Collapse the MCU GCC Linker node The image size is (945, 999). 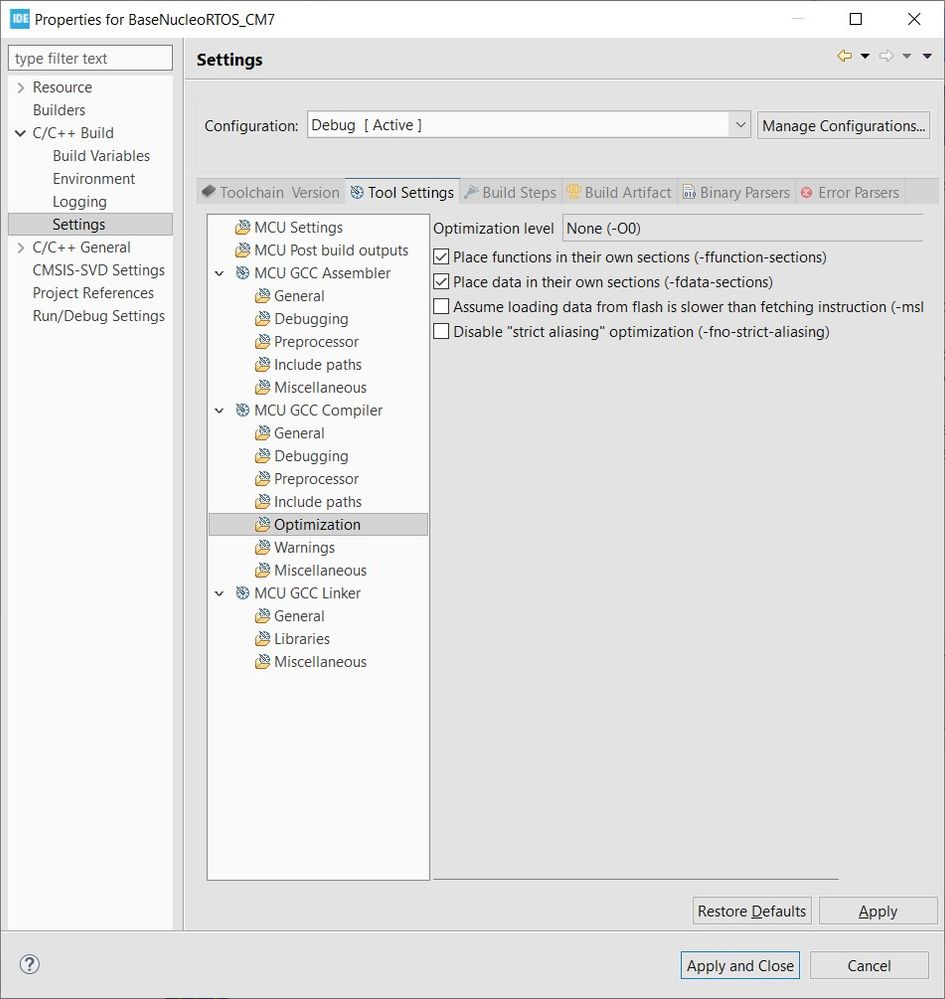(219, 593)
